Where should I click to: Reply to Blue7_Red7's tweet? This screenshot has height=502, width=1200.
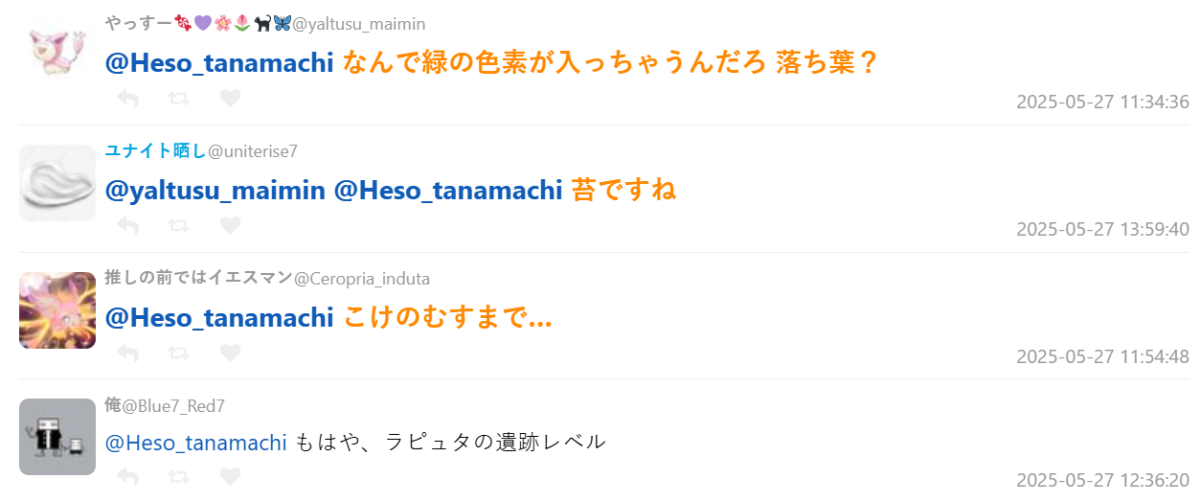pos(128,476)
